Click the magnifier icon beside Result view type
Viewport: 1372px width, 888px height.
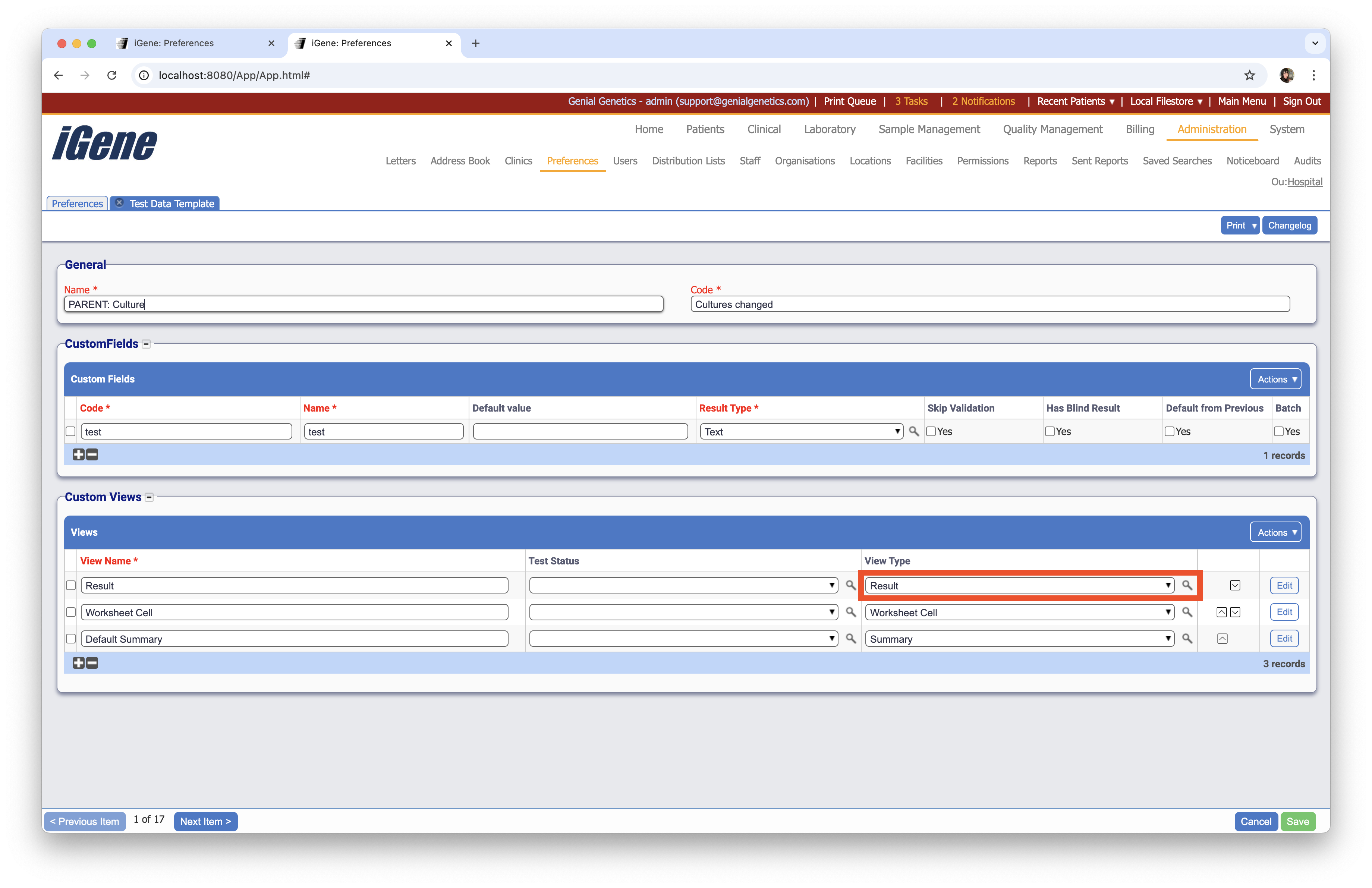click(1187, 585)
